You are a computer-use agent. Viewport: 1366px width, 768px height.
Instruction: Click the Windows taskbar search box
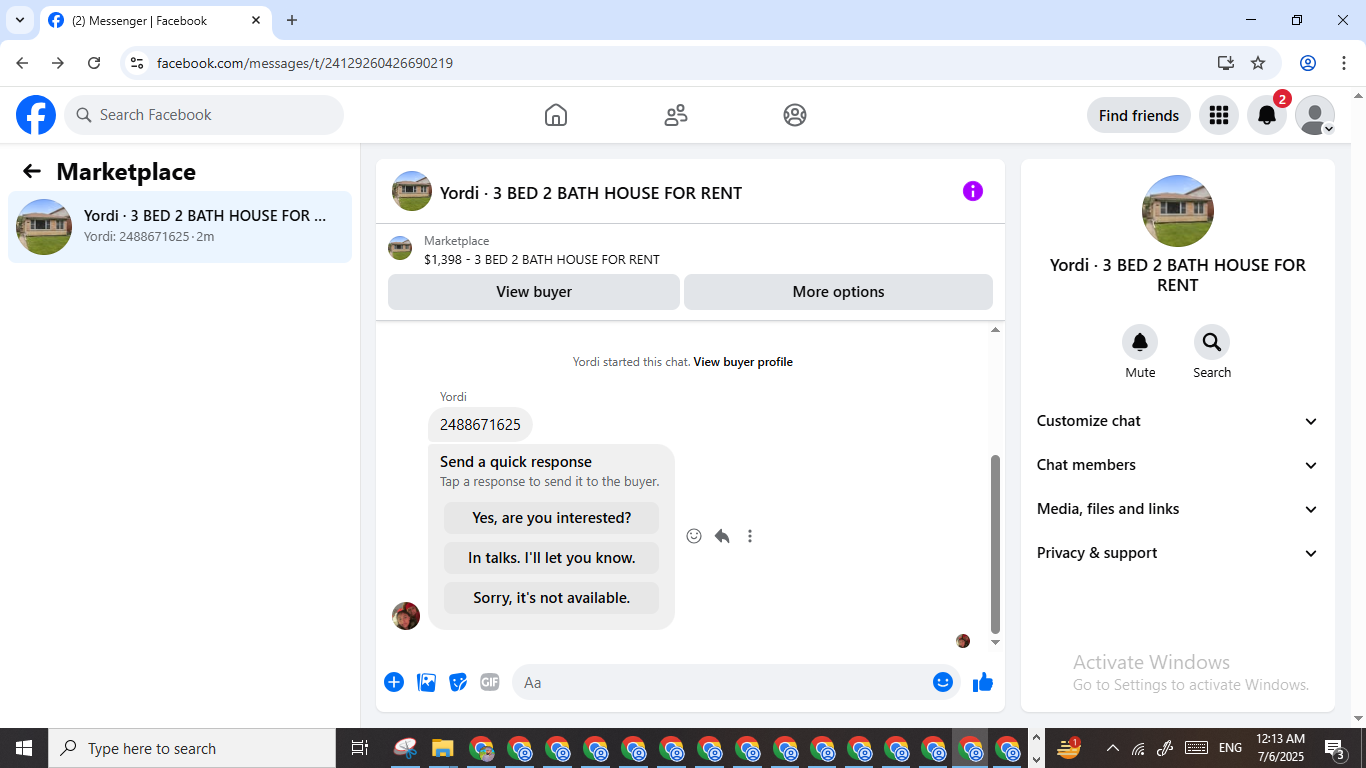pyautogui.click(x=192, y=748)
